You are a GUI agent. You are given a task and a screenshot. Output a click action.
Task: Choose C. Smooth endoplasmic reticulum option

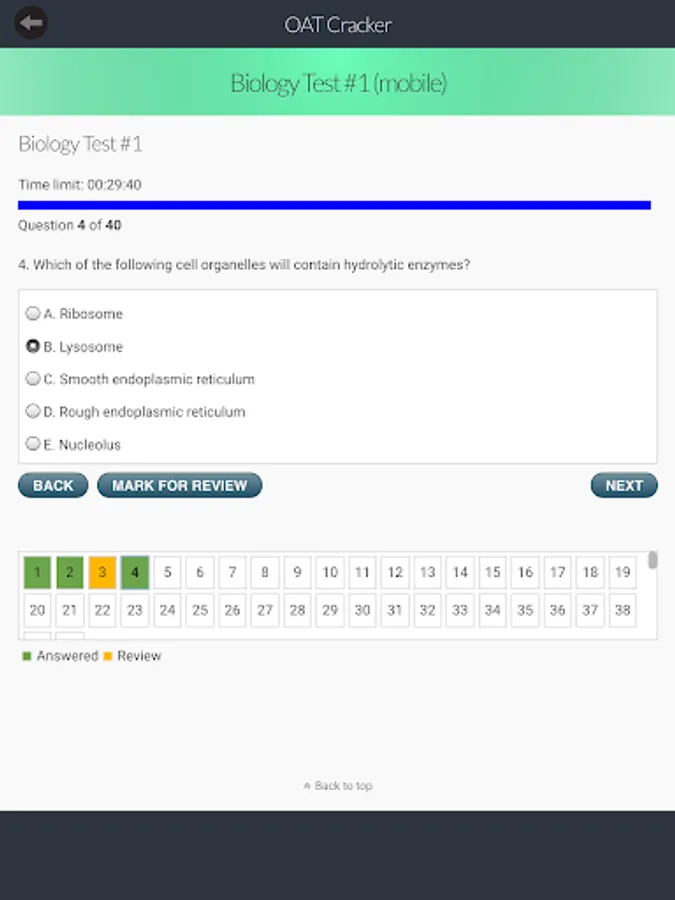[33, 379]
